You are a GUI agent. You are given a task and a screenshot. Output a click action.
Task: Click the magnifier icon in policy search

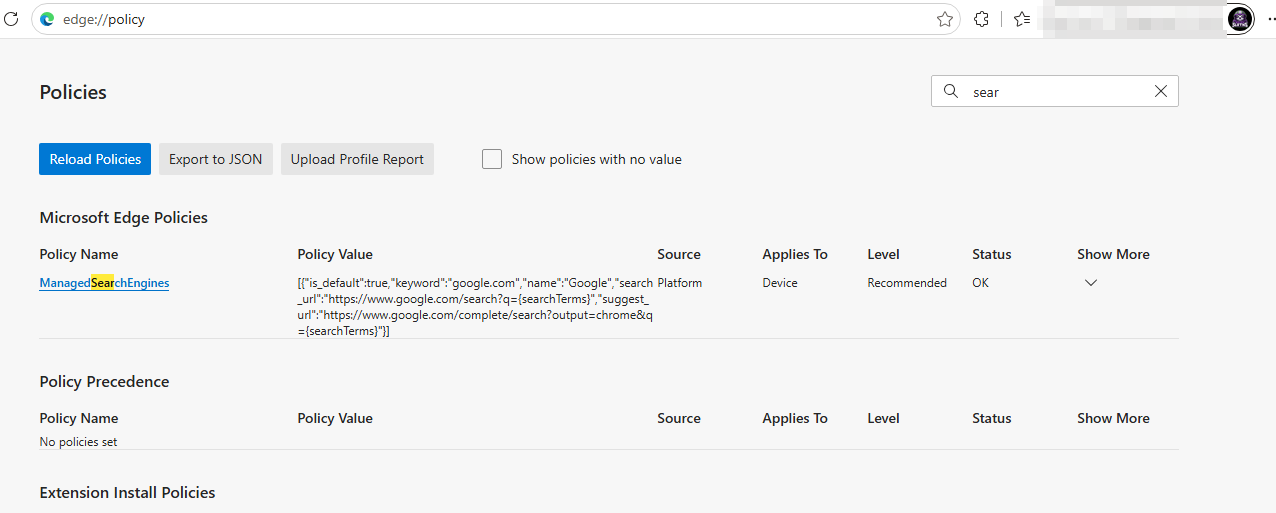(951, 91)
